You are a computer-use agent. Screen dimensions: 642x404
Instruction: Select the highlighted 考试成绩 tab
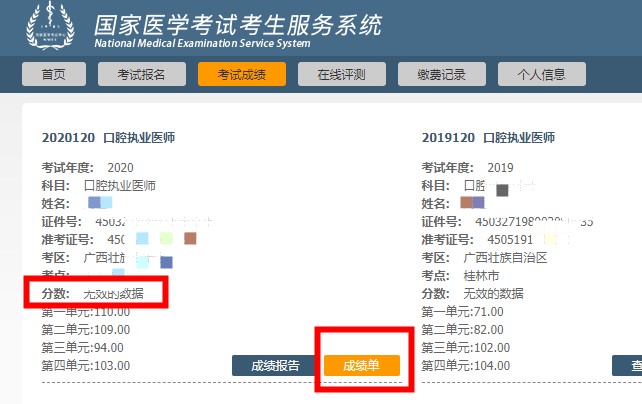[x=241, y=75]
